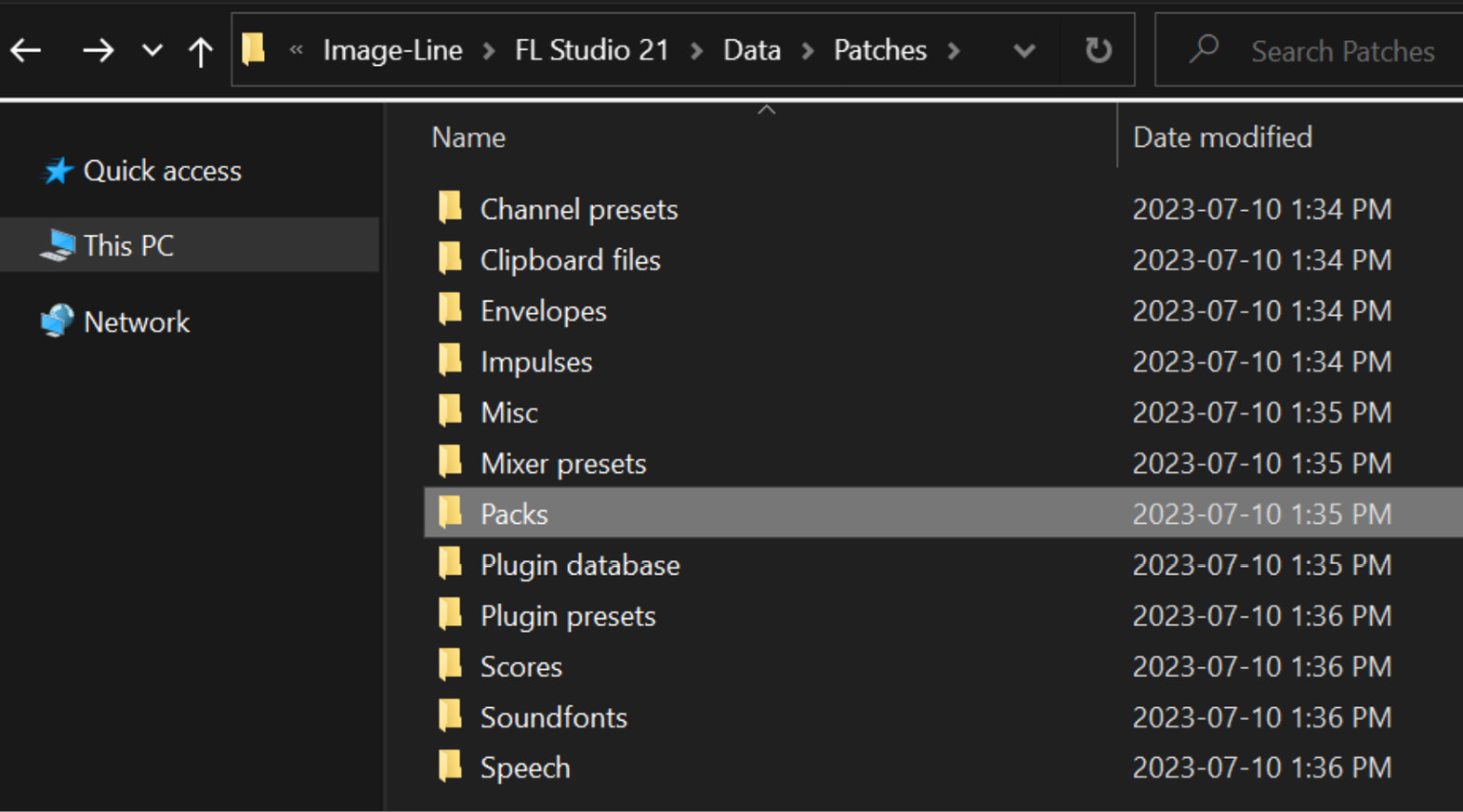Click the date modified of Envelopes
Image resolution: width=1463 pixels, height=812 pixels.
(1262, 311)
